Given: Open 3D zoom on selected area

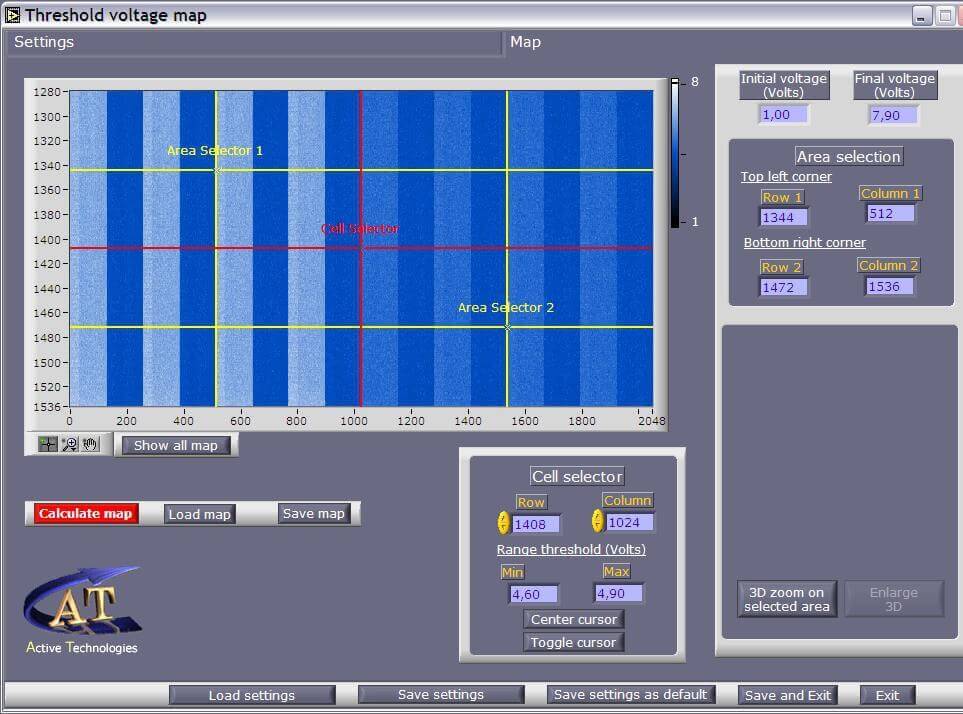Looking at the screenshot, I should click(x=786, y=599).
